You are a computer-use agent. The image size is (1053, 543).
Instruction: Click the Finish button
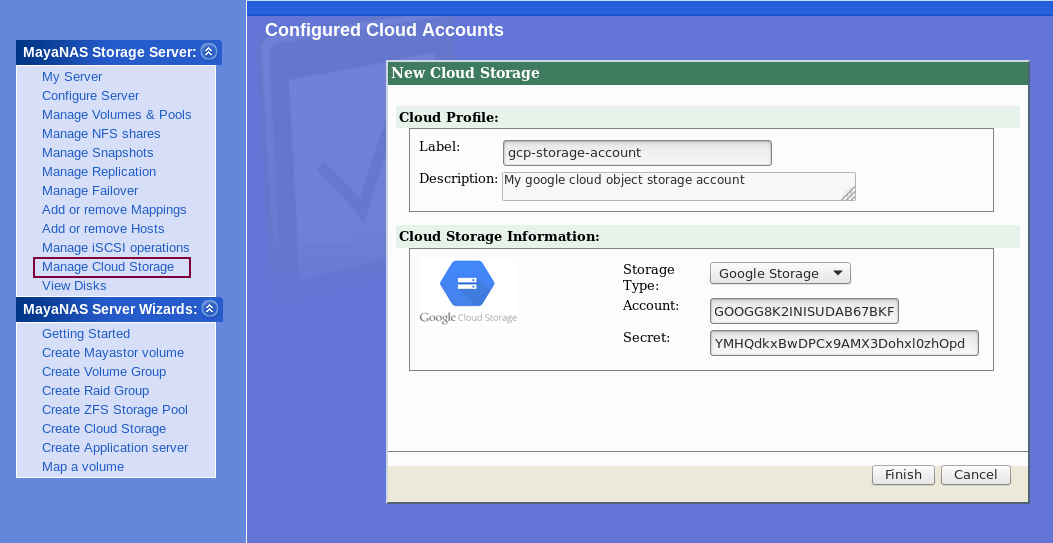click(x=902, y=475)
